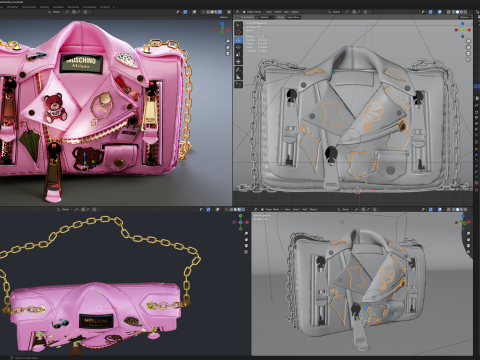This screenshot has height=360, width=480.
Task: Select the Rotate tool in toolbar
Action: [x=238, y=47]
